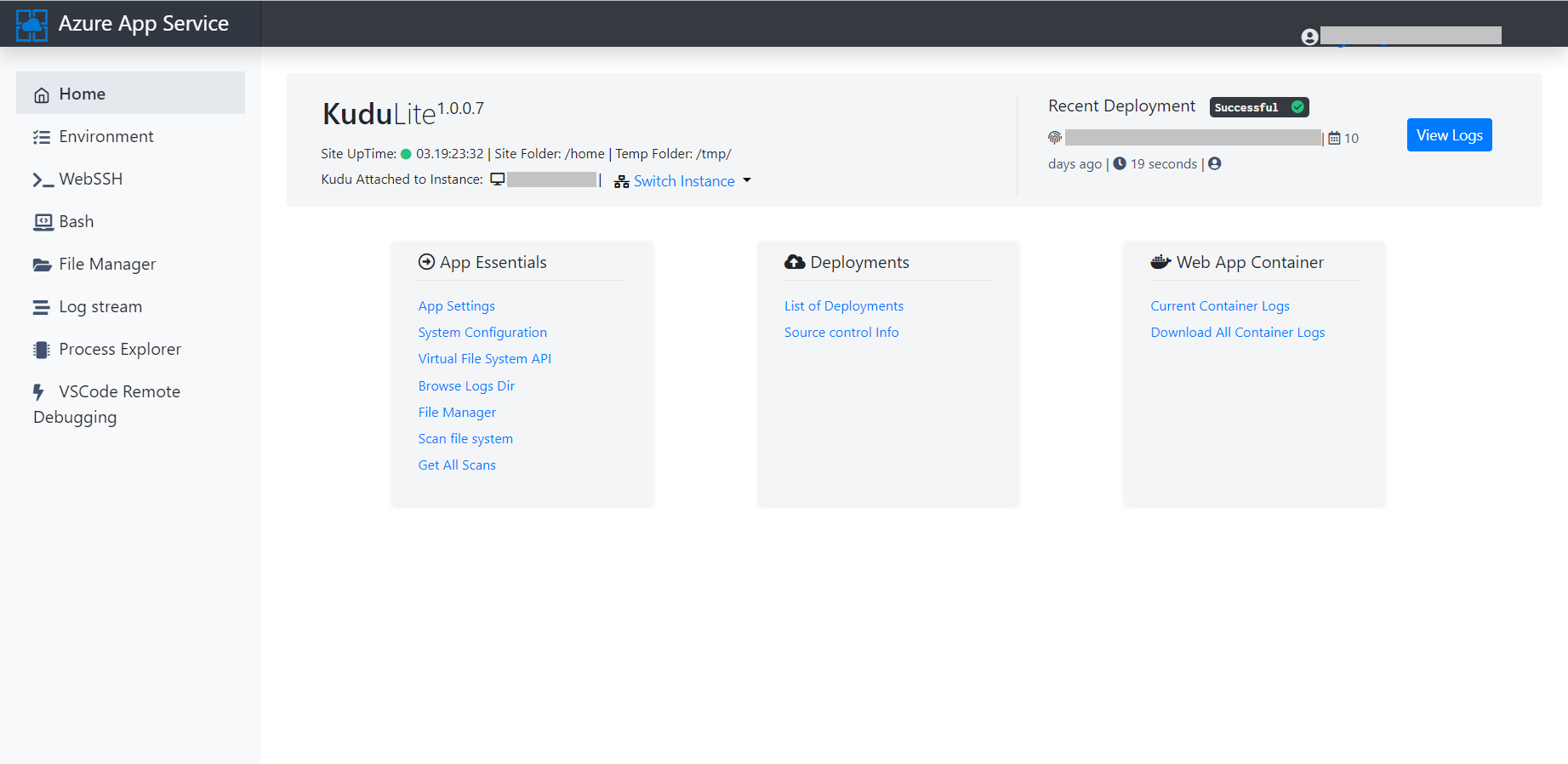Open the App Settings link
The image size is (1568, 764).
click(456, 306)
